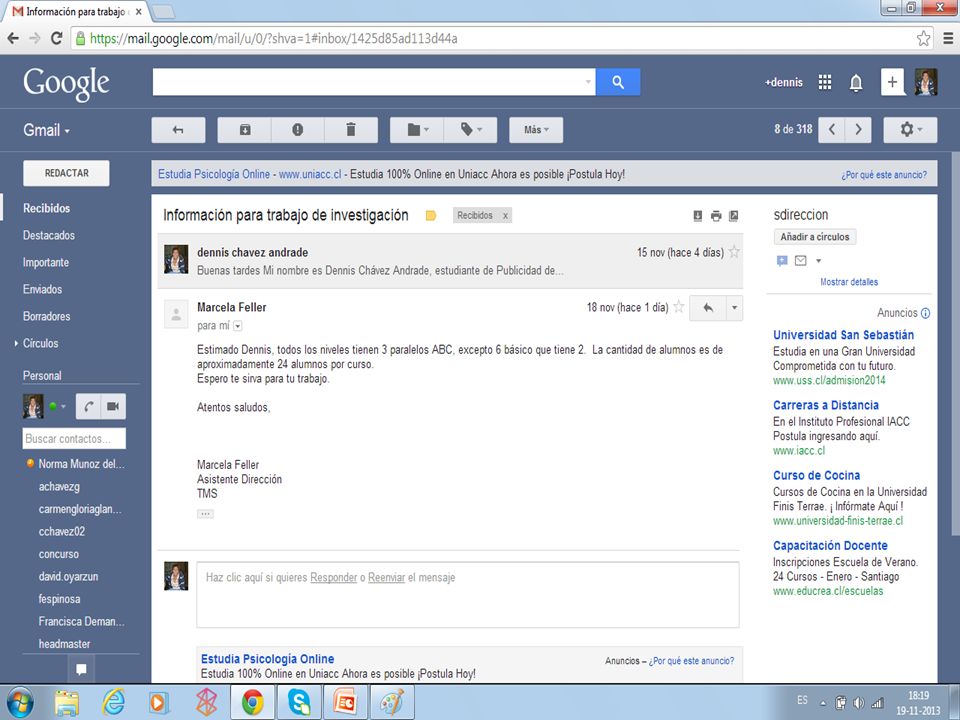
Task: Open the Gmail product switcher dropdown
Action: click(x=47, y=130)
